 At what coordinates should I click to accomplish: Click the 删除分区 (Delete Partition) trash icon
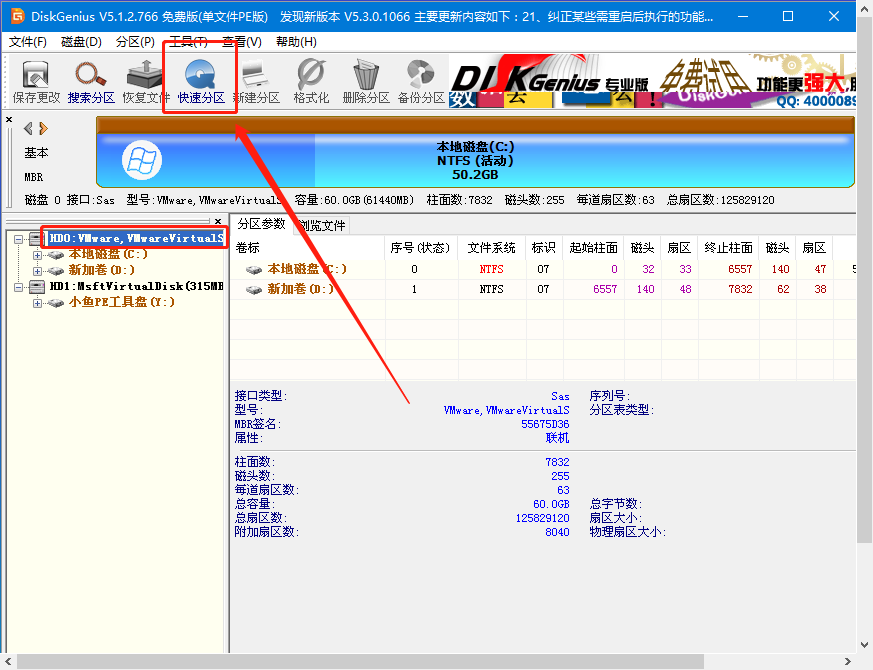[x=366, y=81]
